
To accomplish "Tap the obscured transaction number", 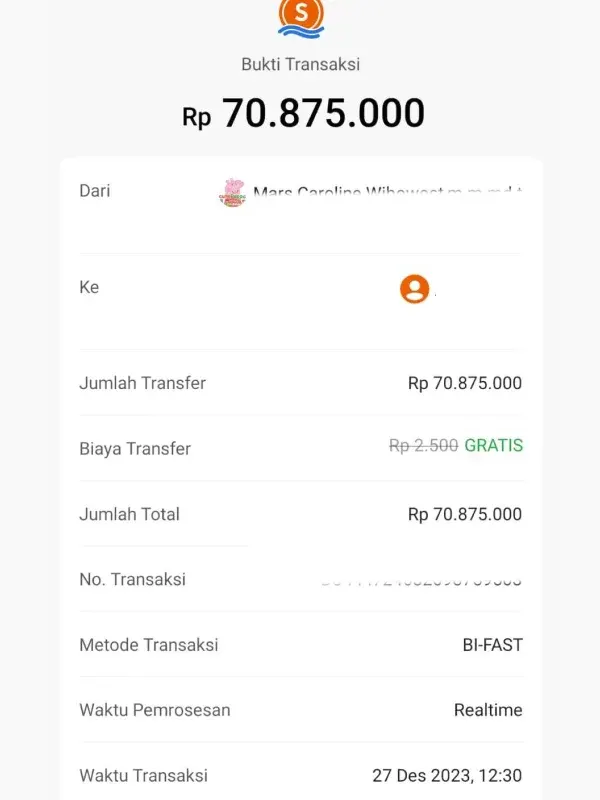I will click(x=421, y=581).
